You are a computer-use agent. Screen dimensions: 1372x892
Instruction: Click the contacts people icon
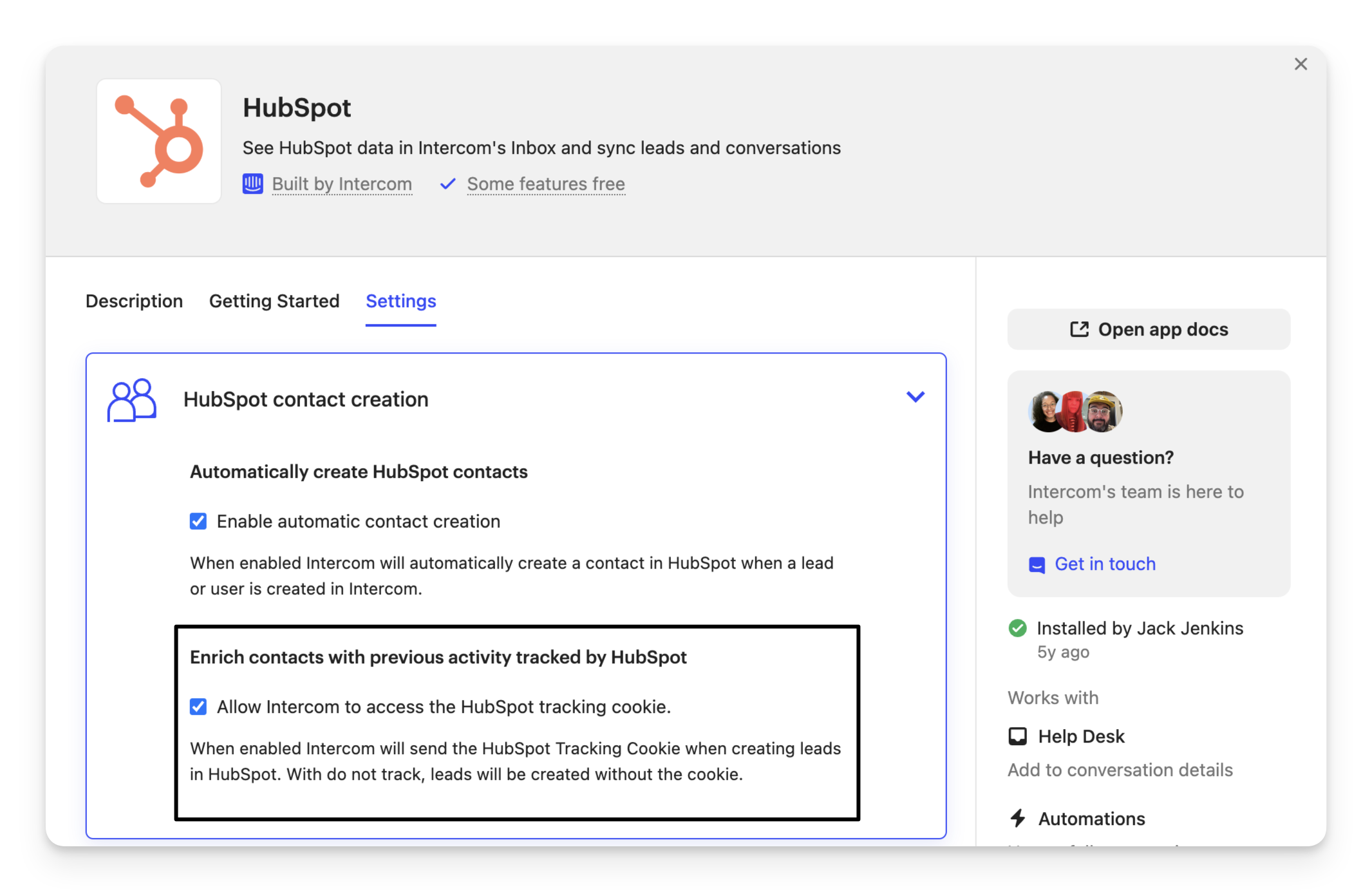pos(131,400)
